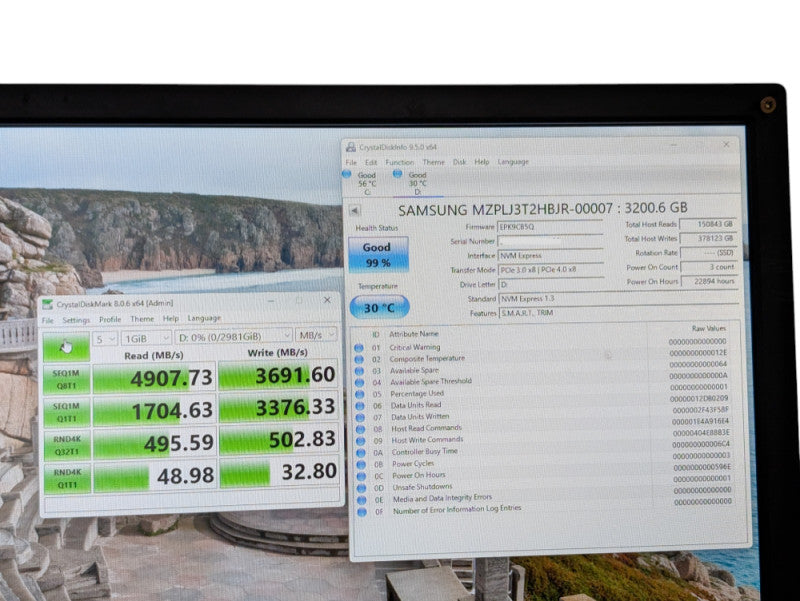This screenshot has width=800, height=601.
Task: Open CrystalDiskInfo Help menu
Action: pos(482,162)
